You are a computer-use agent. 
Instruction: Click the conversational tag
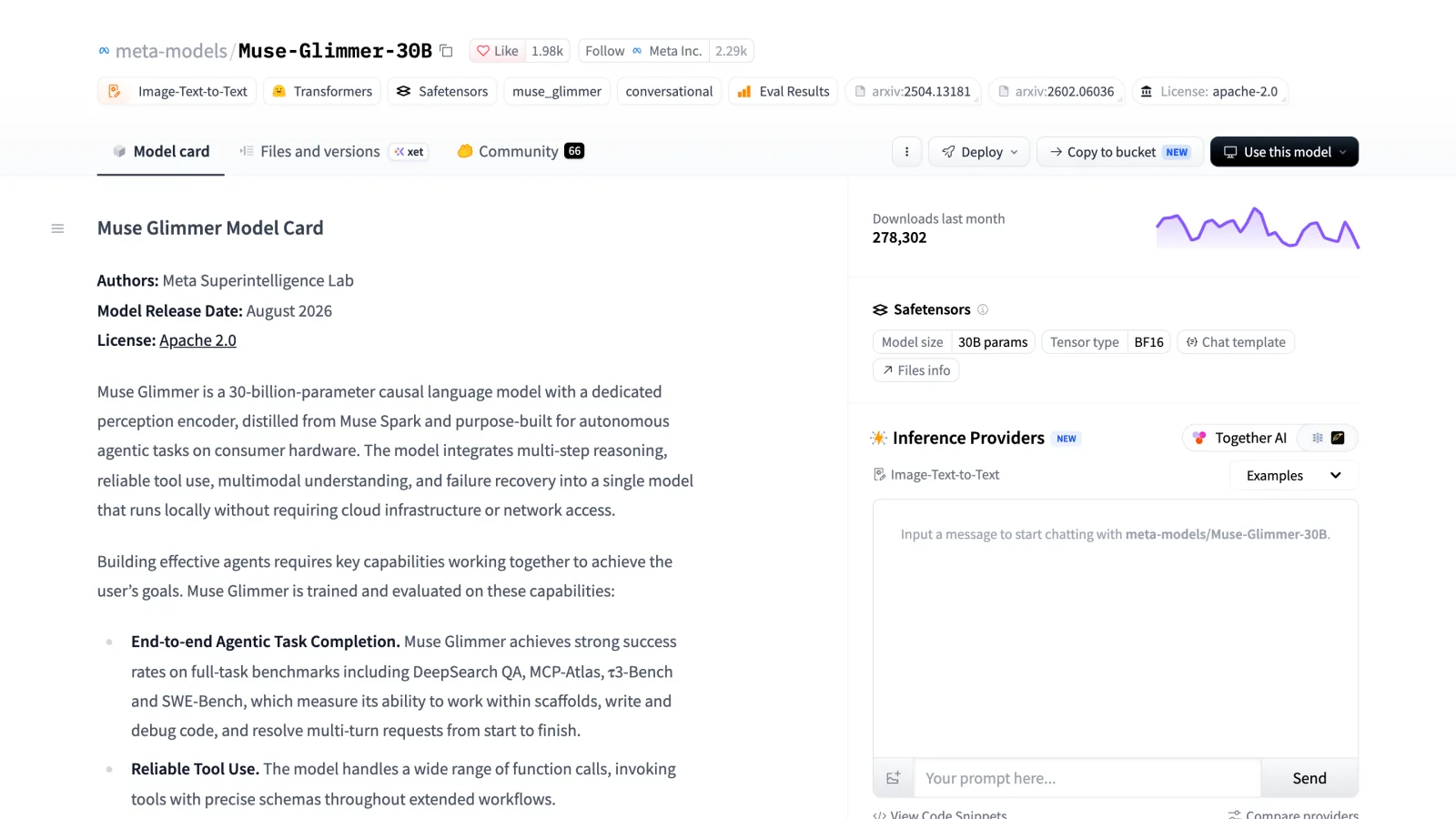[669, 91]
